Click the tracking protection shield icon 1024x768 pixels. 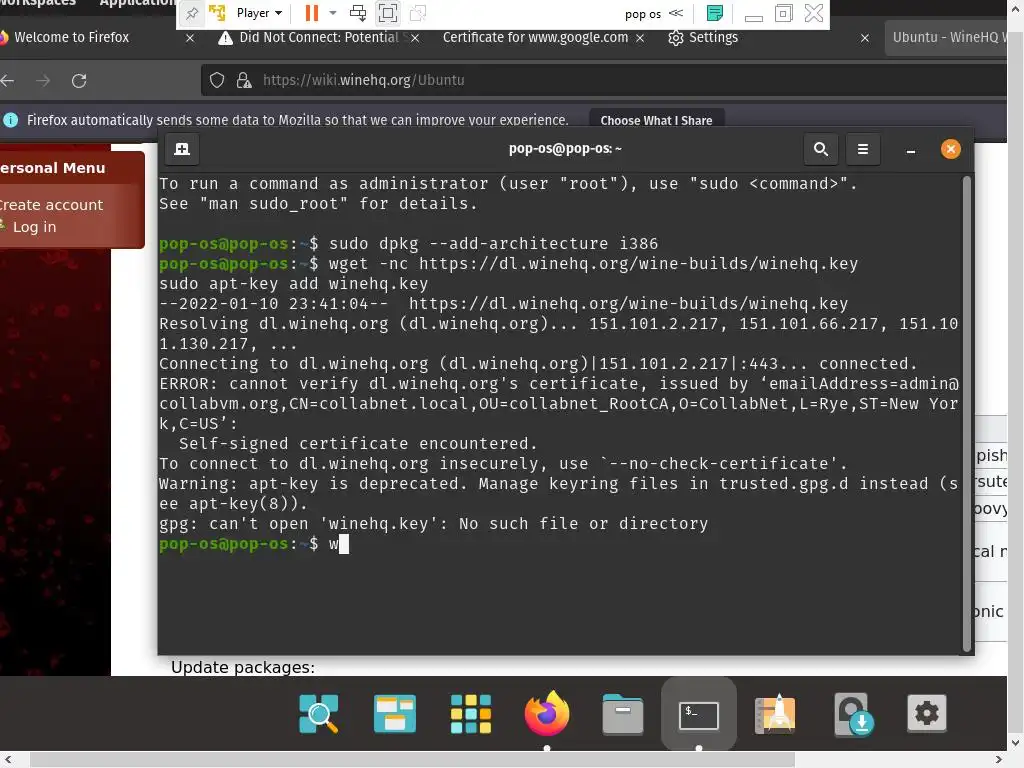pyautogui.click(x=217, y=80)
